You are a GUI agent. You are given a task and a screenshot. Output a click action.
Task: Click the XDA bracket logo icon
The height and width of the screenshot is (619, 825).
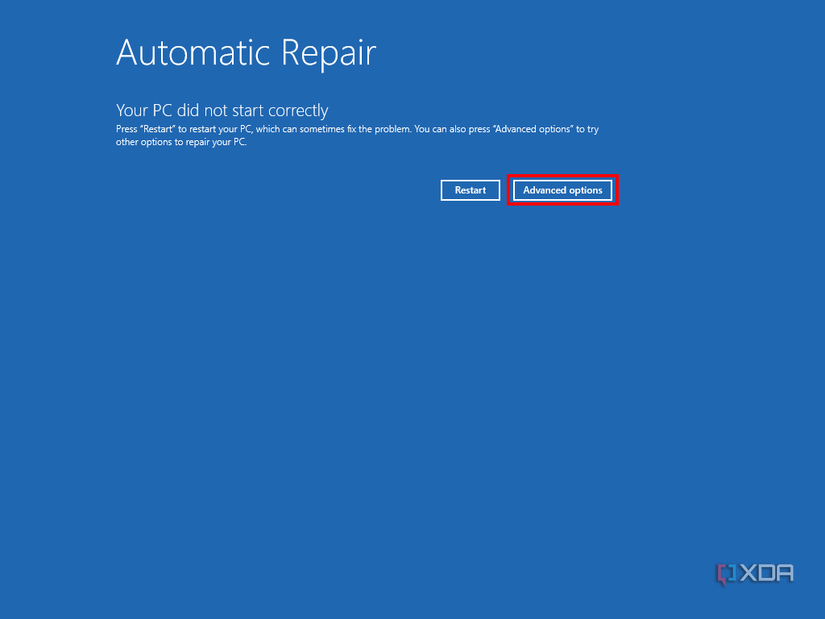pyautogui.click(x=726, y=574)
